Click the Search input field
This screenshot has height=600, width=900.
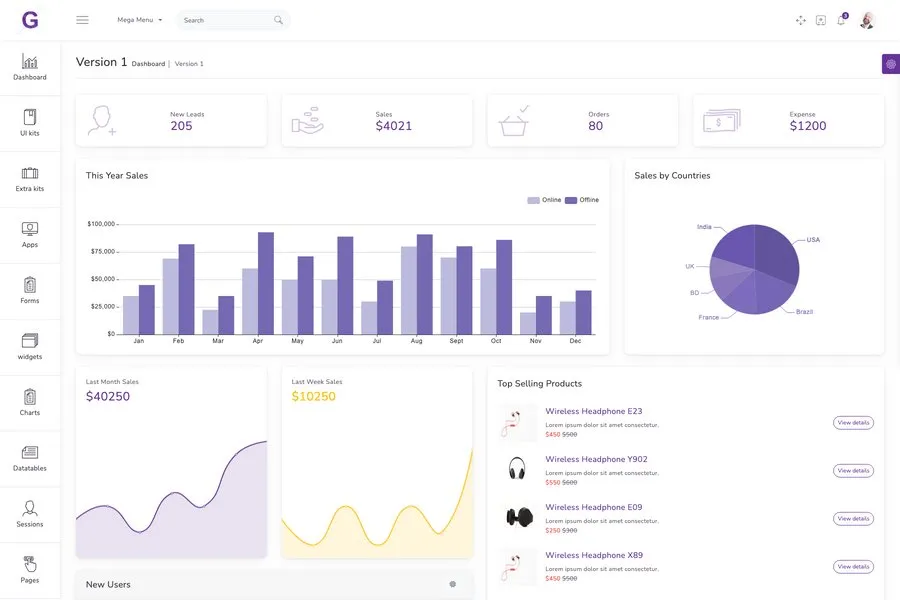pyautogui.click(x=225, y=20)
